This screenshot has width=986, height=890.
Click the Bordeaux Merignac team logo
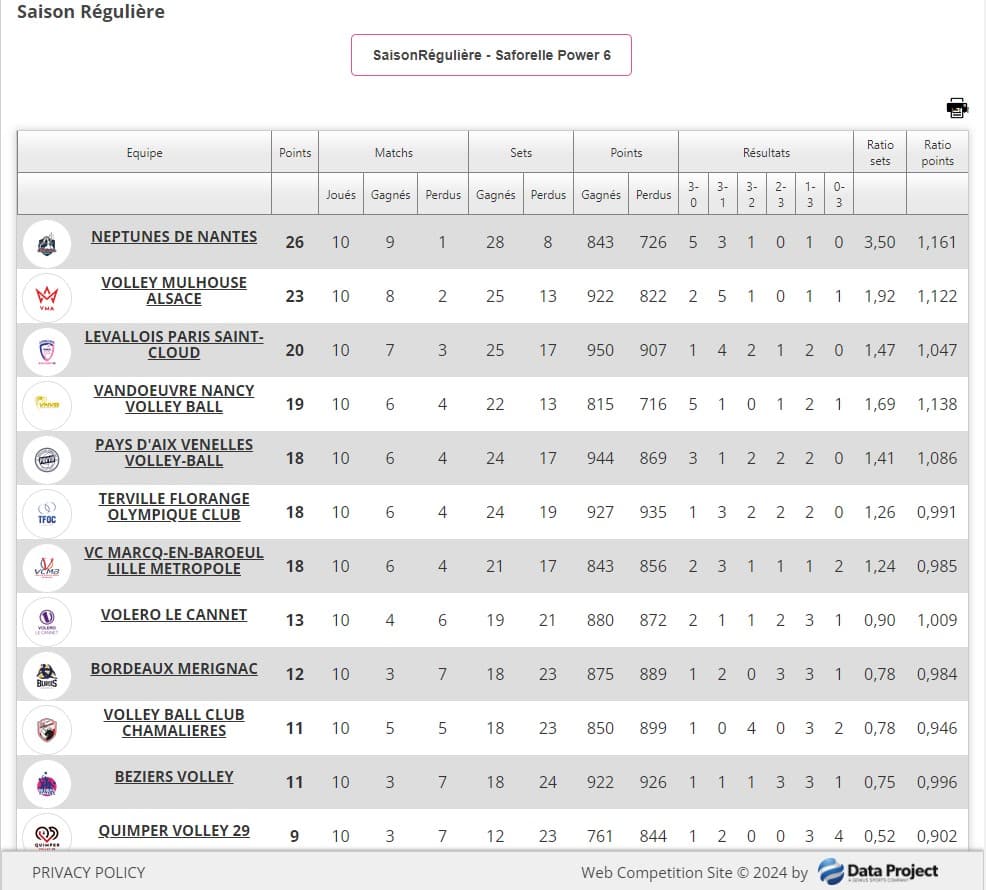click(x=47, y=675)
